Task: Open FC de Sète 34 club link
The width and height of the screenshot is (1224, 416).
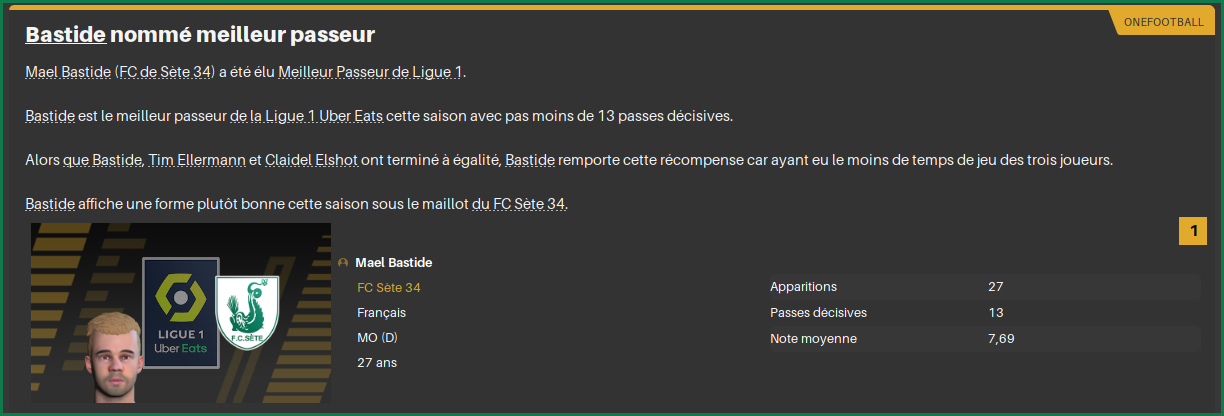Action: click(x=165, y=73)
